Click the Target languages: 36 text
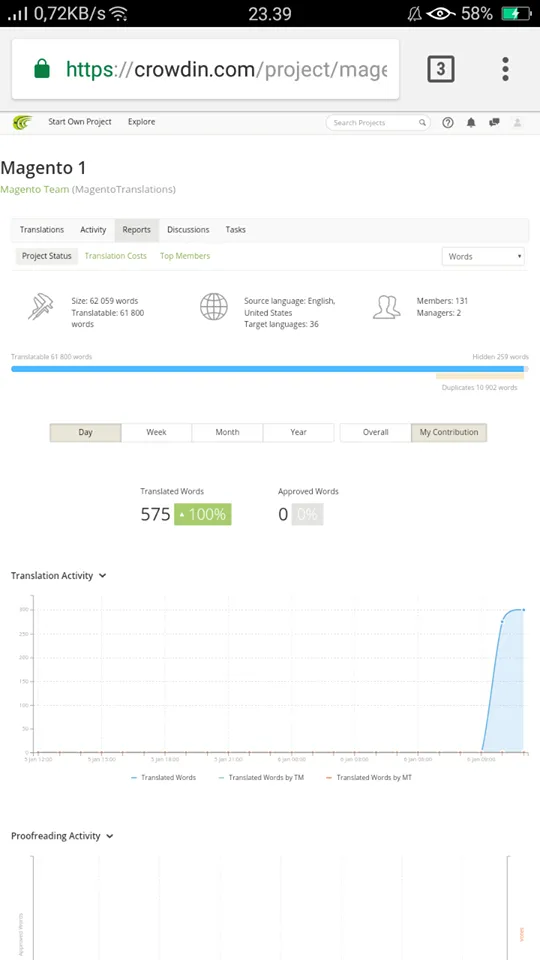 coord(281,324)
